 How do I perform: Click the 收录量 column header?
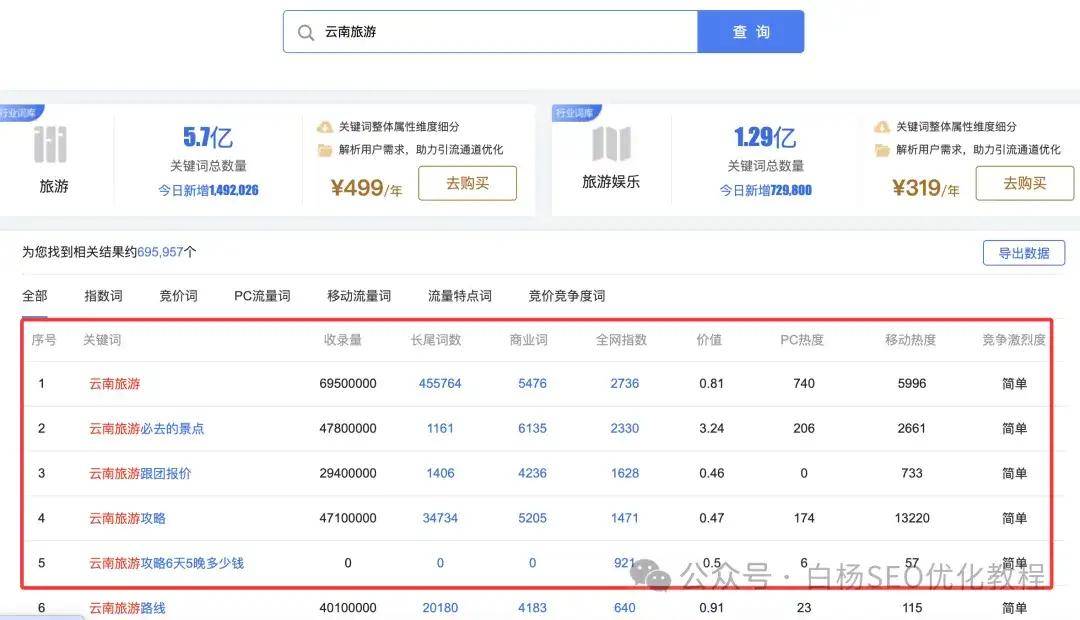(342, 340)
